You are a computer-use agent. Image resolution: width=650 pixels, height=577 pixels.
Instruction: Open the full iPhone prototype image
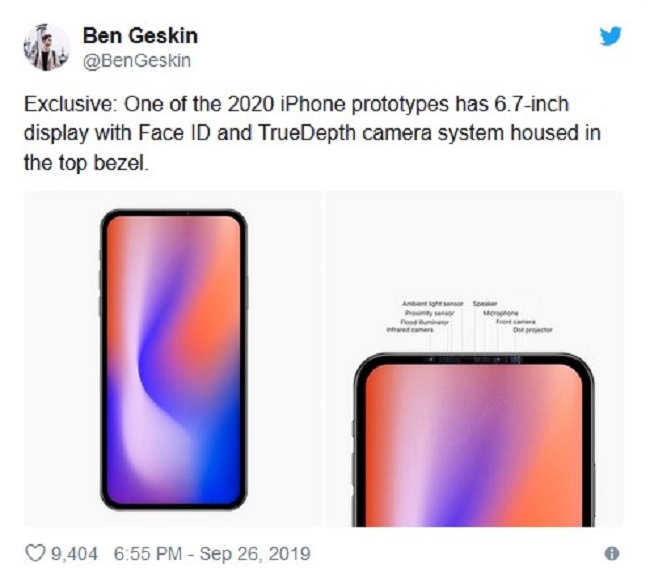(x=173, y=359)
